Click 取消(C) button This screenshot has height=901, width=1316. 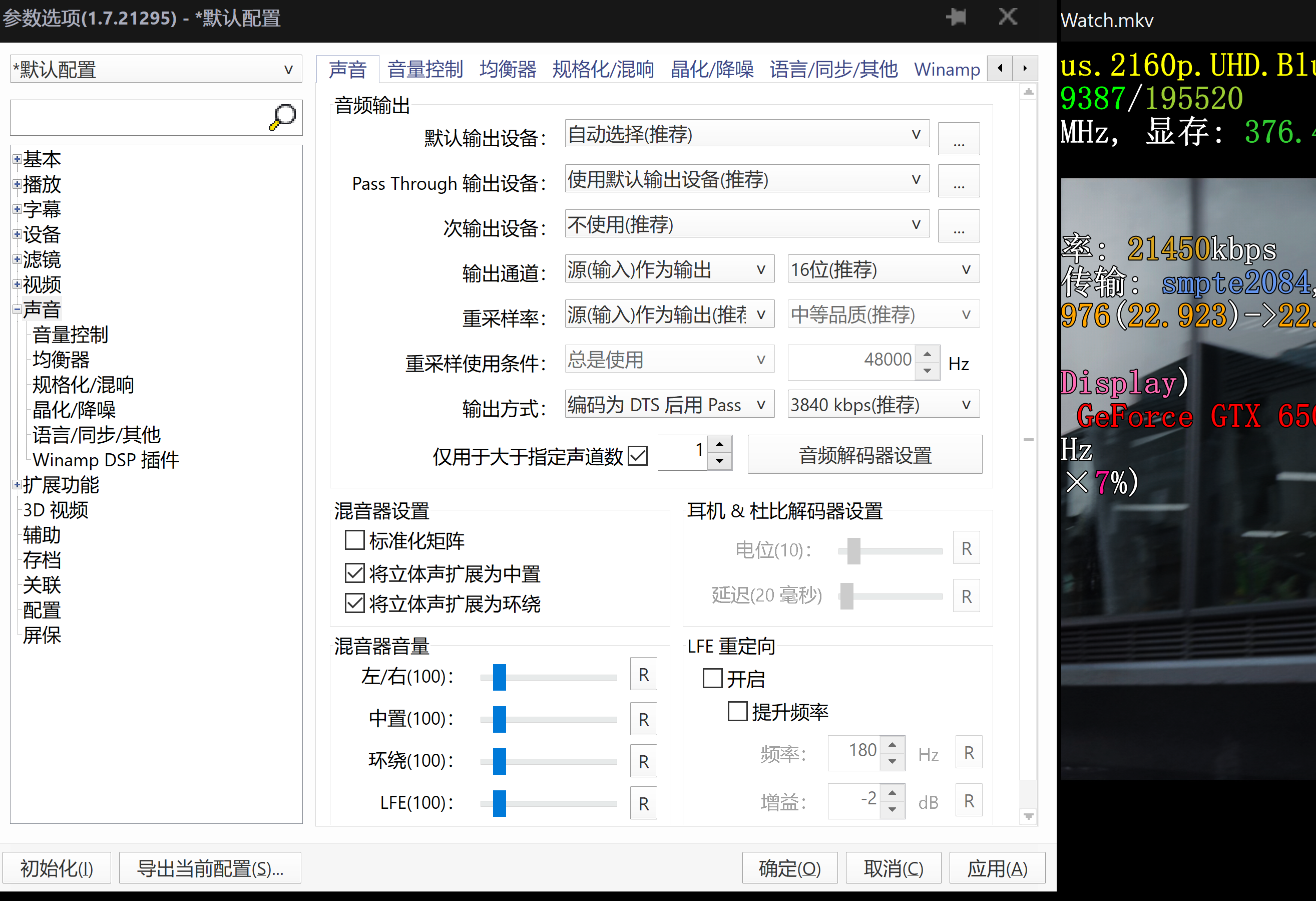893,867
